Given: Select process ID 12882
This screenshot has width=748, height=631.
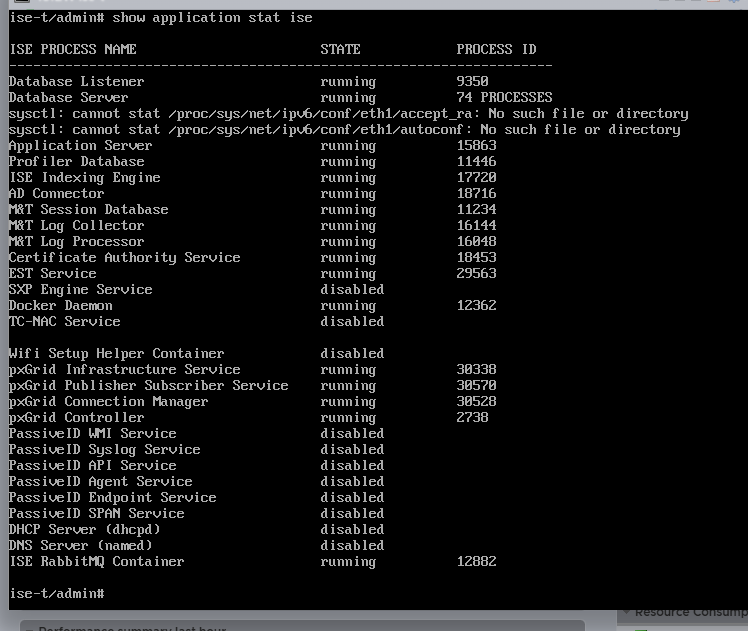Looking at the screenshot, I should [477, 562].
